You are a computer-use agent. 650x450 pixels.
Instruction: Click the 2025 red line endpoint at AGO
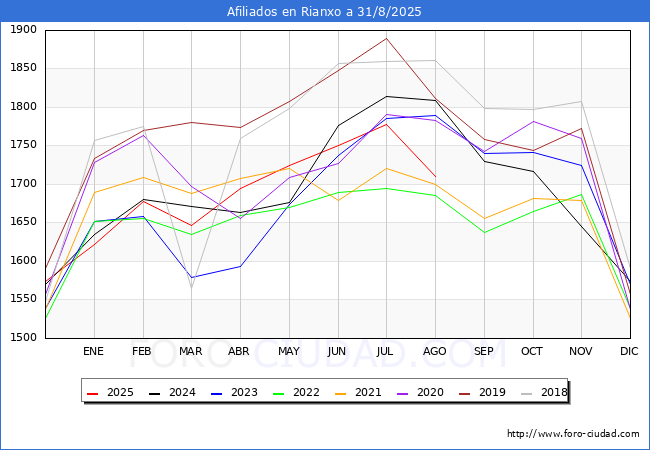pos(435,177)
